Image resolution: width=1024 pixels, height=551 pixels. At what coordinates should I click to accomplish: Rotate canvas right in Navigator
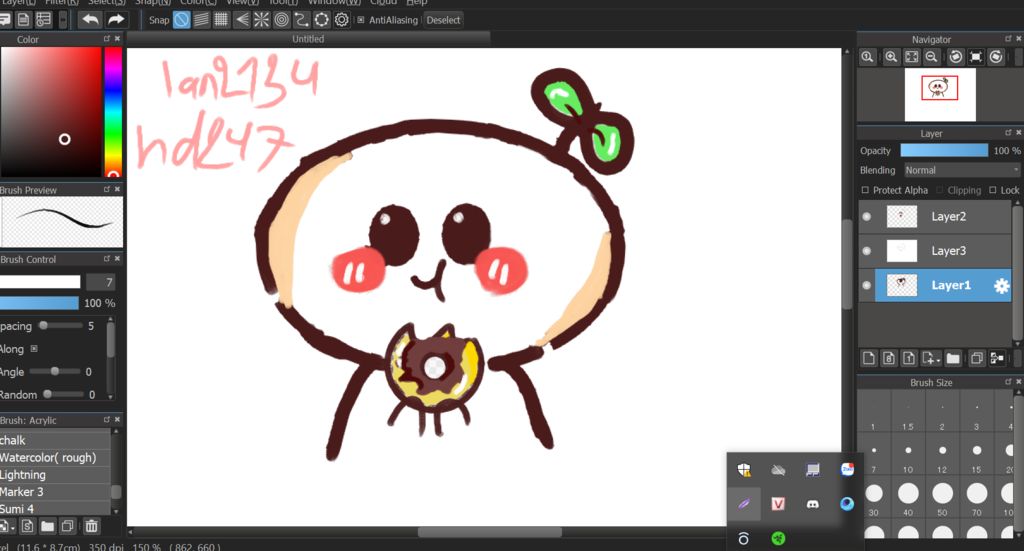996,57
